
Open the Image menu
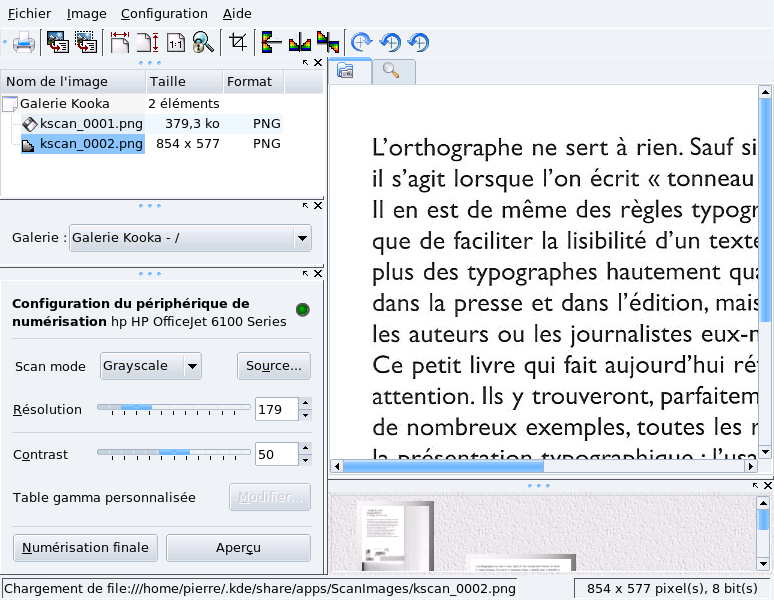point(86,13)
